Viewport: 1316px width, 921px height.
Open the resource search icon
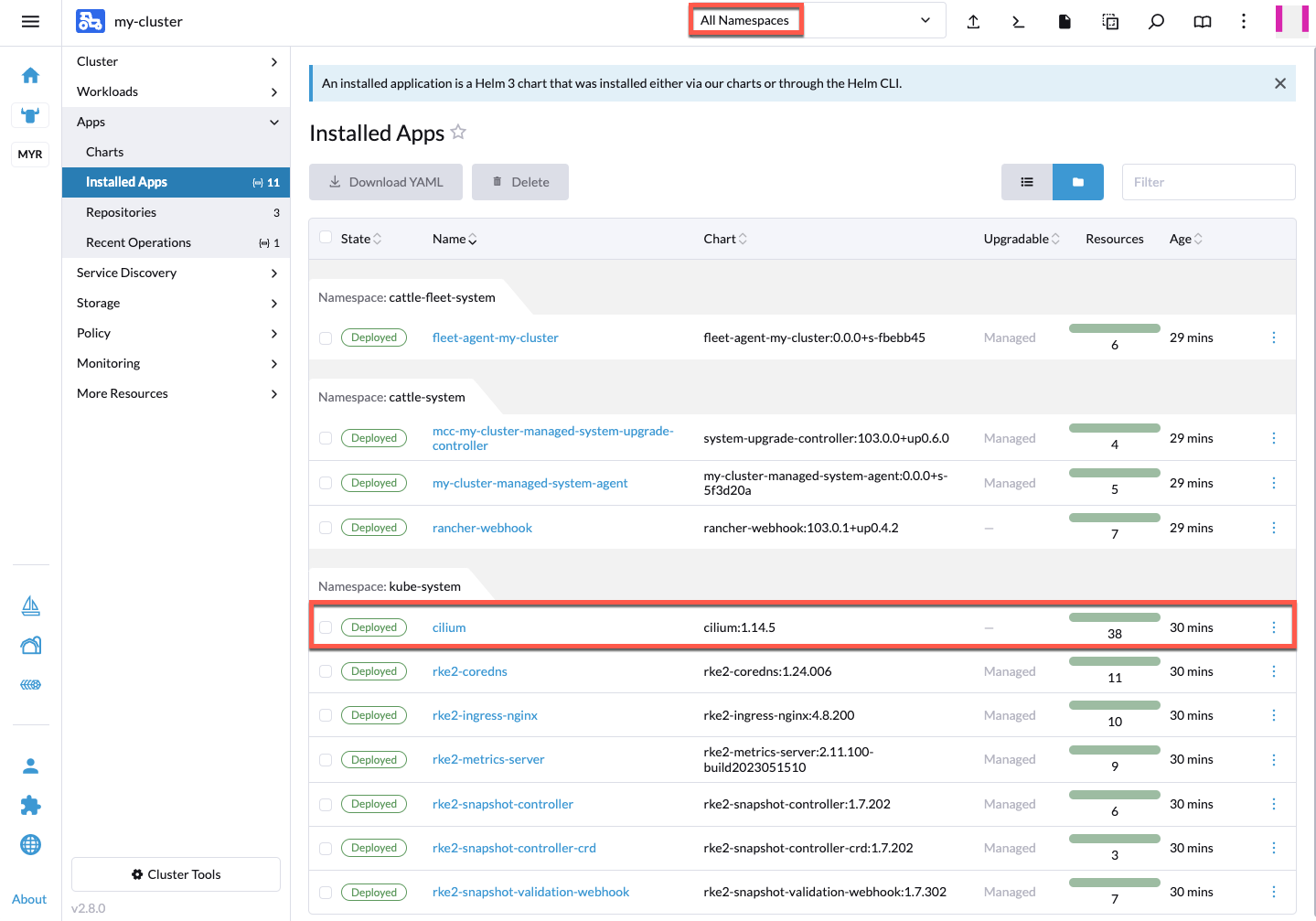(1156, 21)
